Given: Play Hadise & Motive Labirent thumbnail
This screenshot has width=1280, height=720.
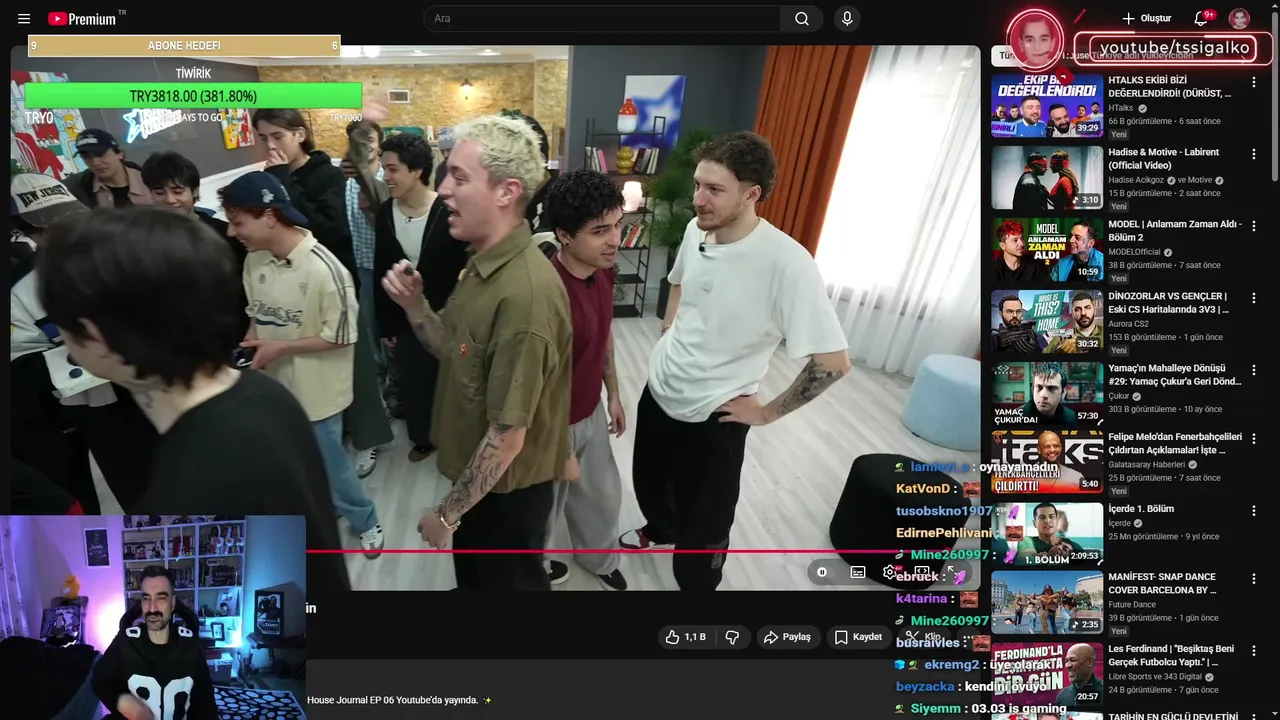Looking at the screenshot, I should 1047,177.
